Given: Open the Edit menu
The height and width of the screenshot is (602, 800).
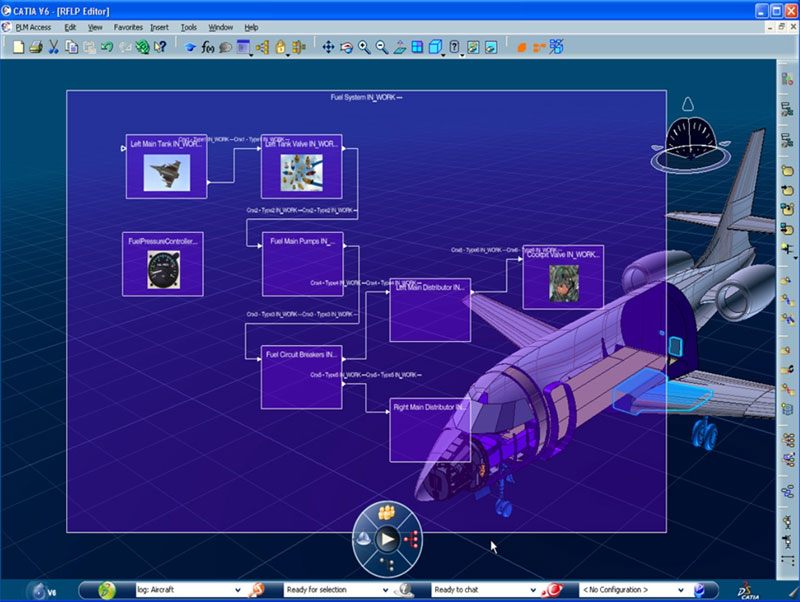Looking at the screenshot, I should (x=70, y=28).
